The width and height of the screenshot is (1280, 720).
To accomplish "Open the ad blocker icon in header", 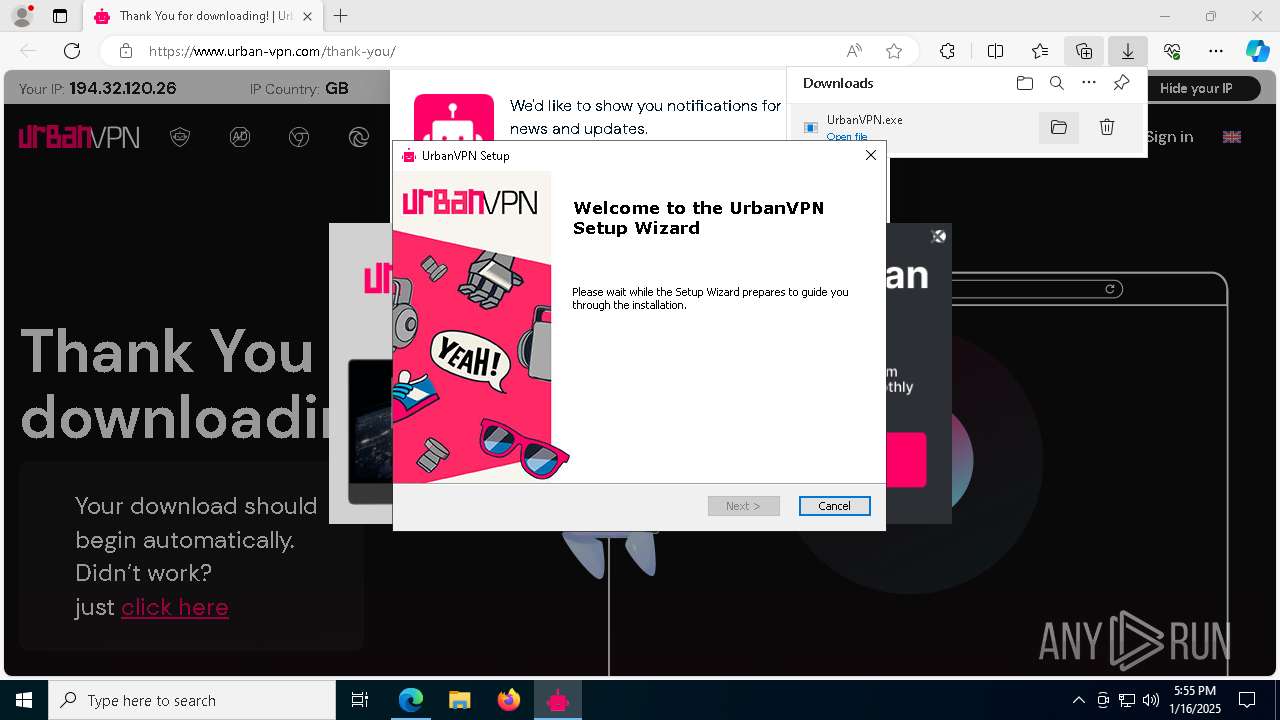I will click(240, 137).
